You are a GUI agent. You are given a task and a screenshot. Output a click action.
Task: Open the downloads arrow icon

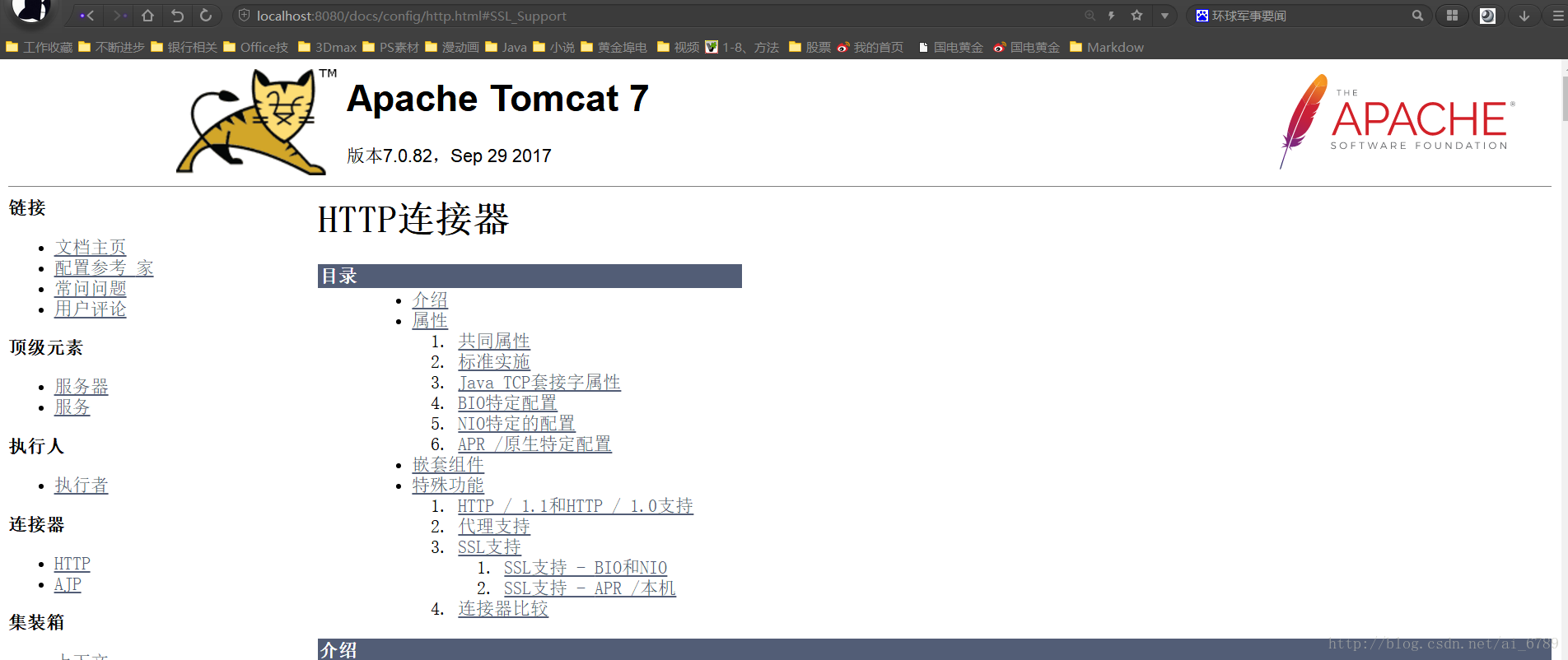(x=1524, y=16)
